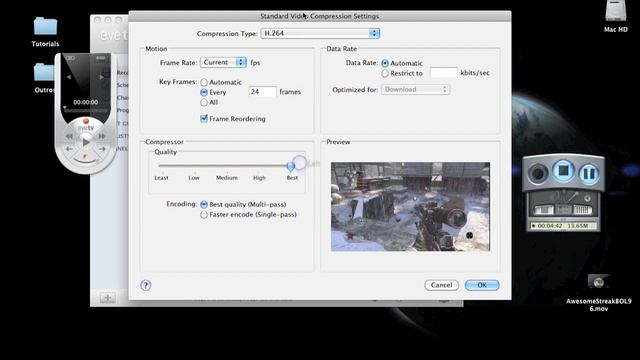Click the EyeTV remote red record button
640x360 pixels.
click(x=86, y=121)
